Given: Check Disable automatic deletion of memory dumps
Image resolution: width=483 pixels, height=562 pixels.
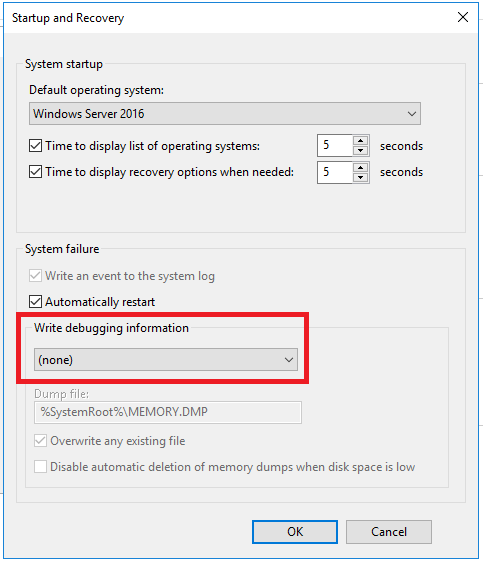Looking at the screenshot, I should [x=40, y=467].
